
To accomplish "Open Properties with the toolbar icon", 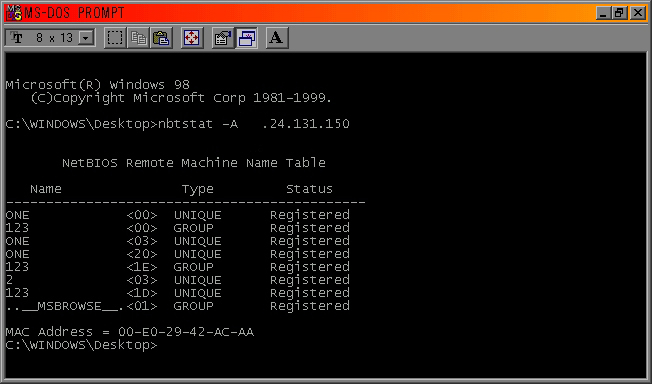I will click(223, 38).
